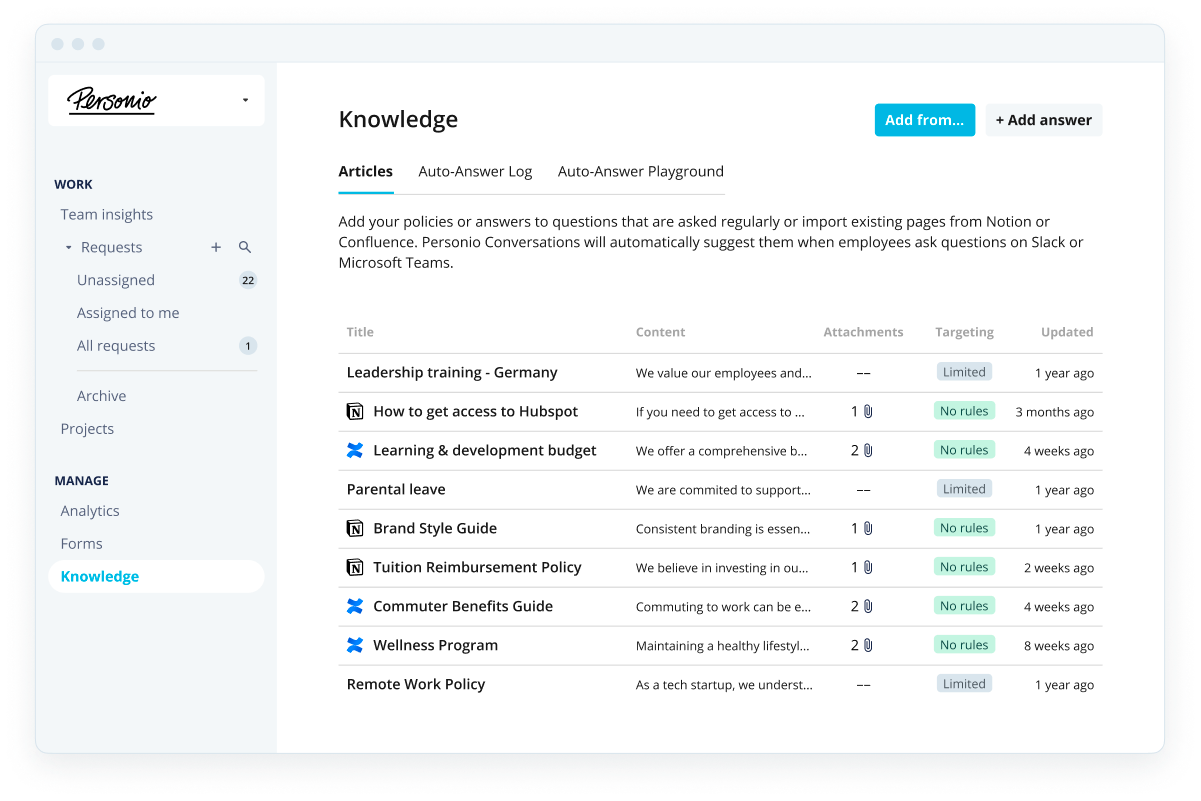
Task: Click the + Add answer button
Action: click(x=1044, y=120)
